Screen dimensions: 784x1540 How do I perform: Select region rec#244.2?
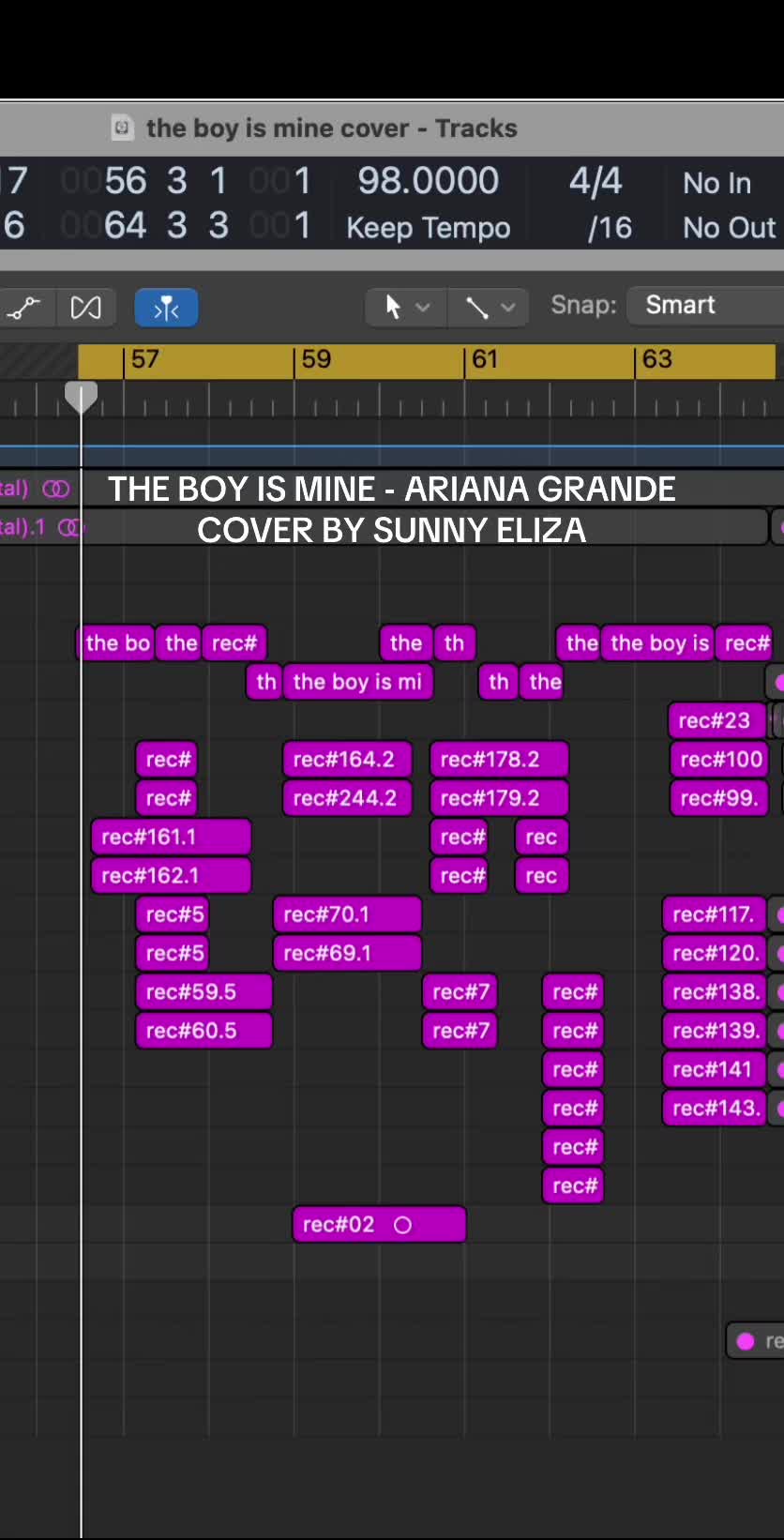click(x=347, y=798)
